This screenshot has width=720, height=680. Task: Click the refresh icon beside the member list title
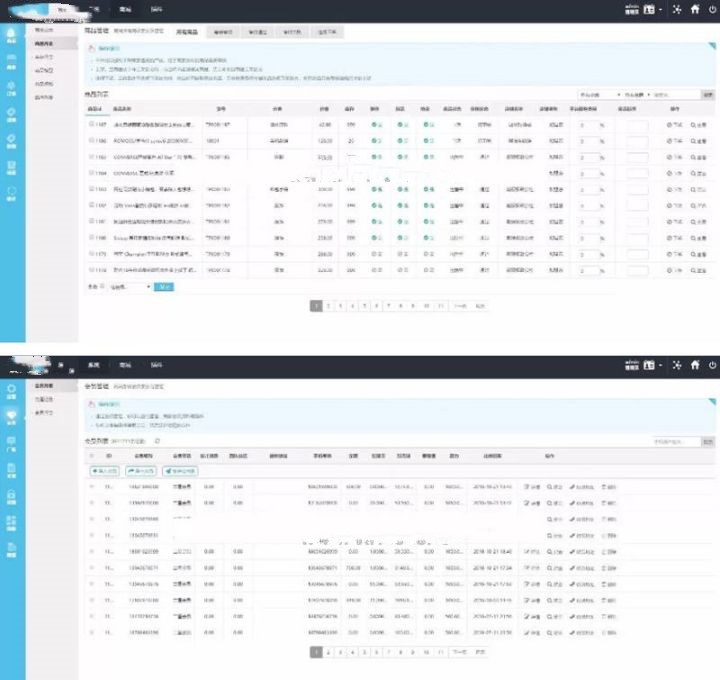coord(156,441)
